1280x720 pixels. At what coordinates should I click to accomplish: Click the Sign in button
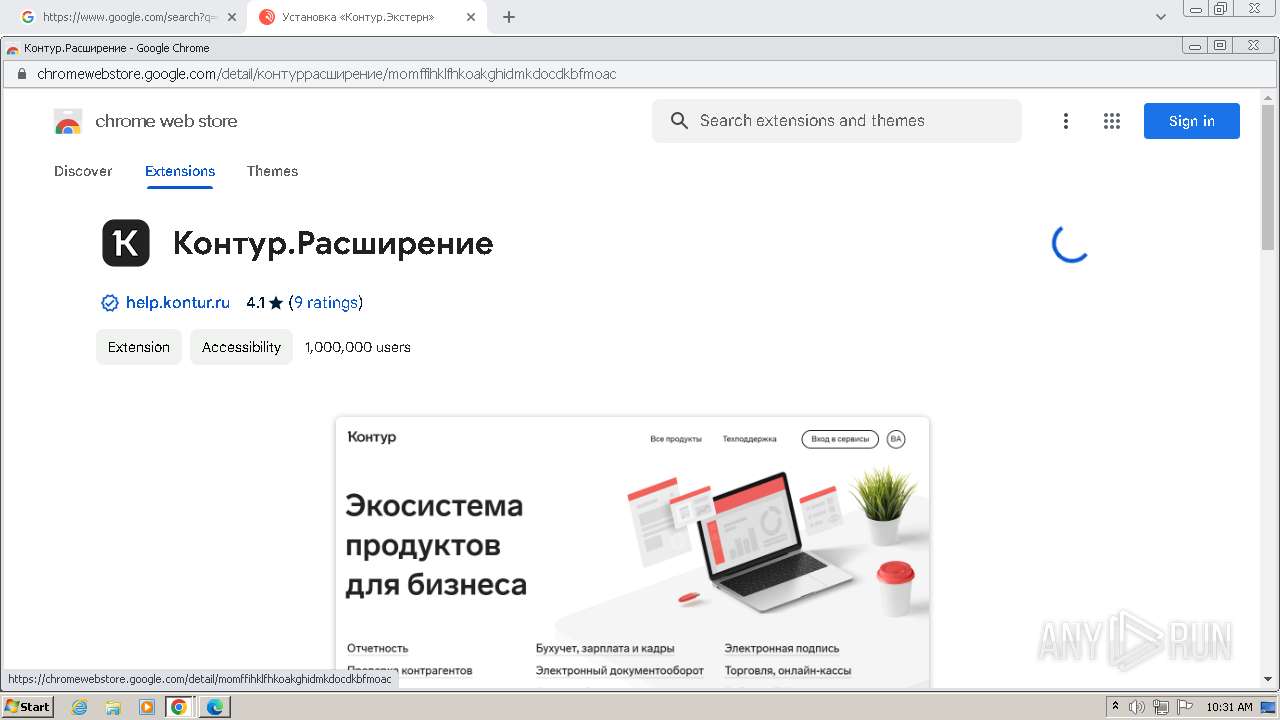pyautogui.click(x=1192, y=121)
